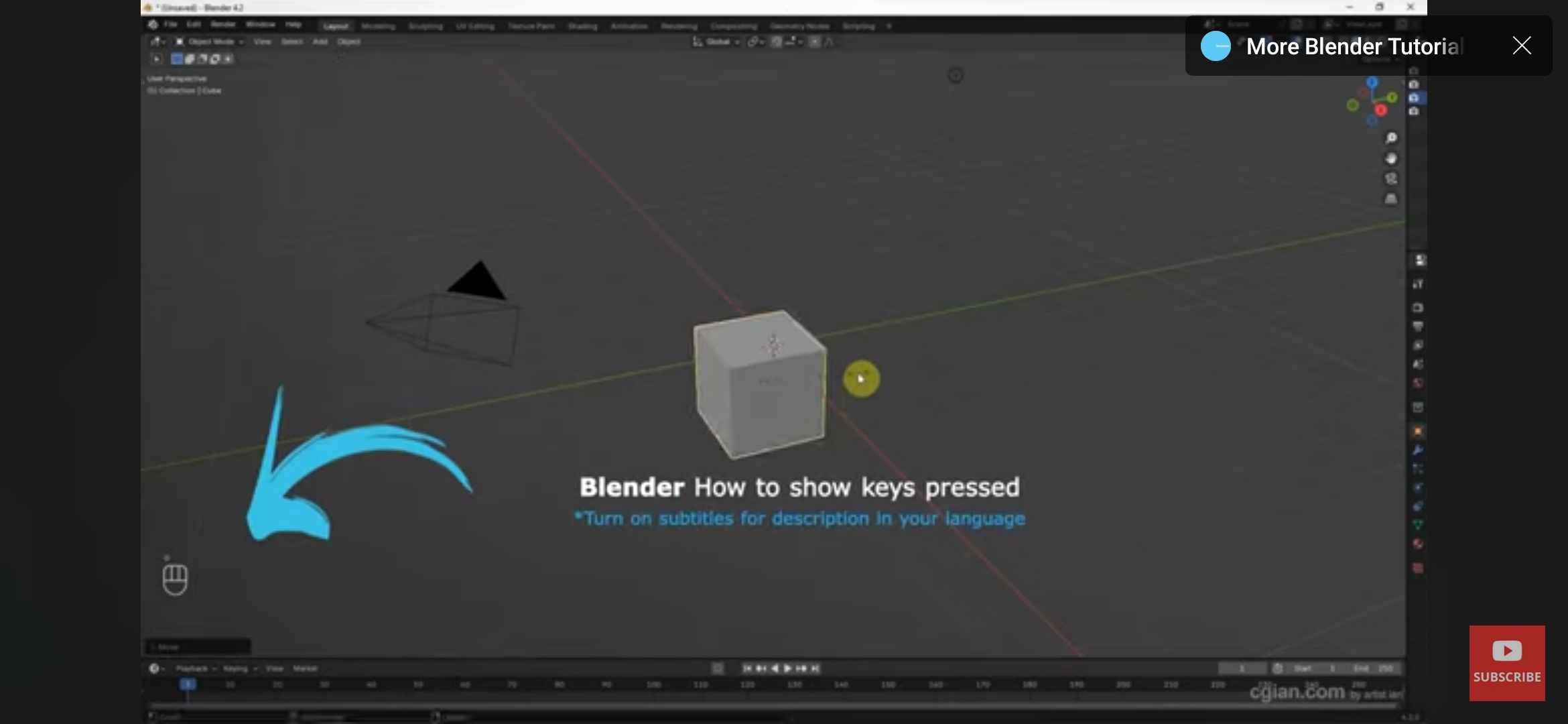This screenshot has width=1568, height=724.
Task: Toggle the camera view icon
Action: [1391, 179]
